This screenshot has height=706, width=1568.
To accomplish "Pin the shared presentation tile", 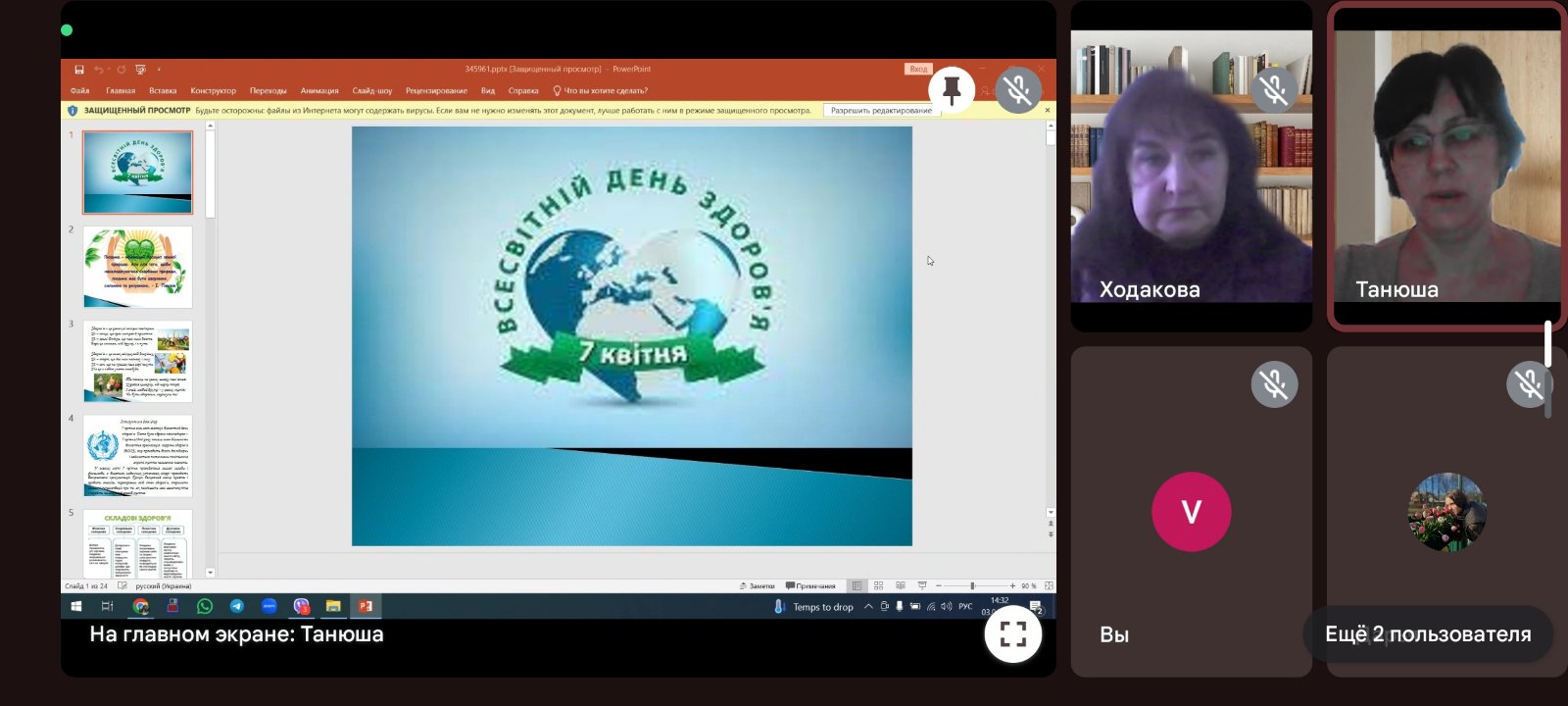I will 951,90.
